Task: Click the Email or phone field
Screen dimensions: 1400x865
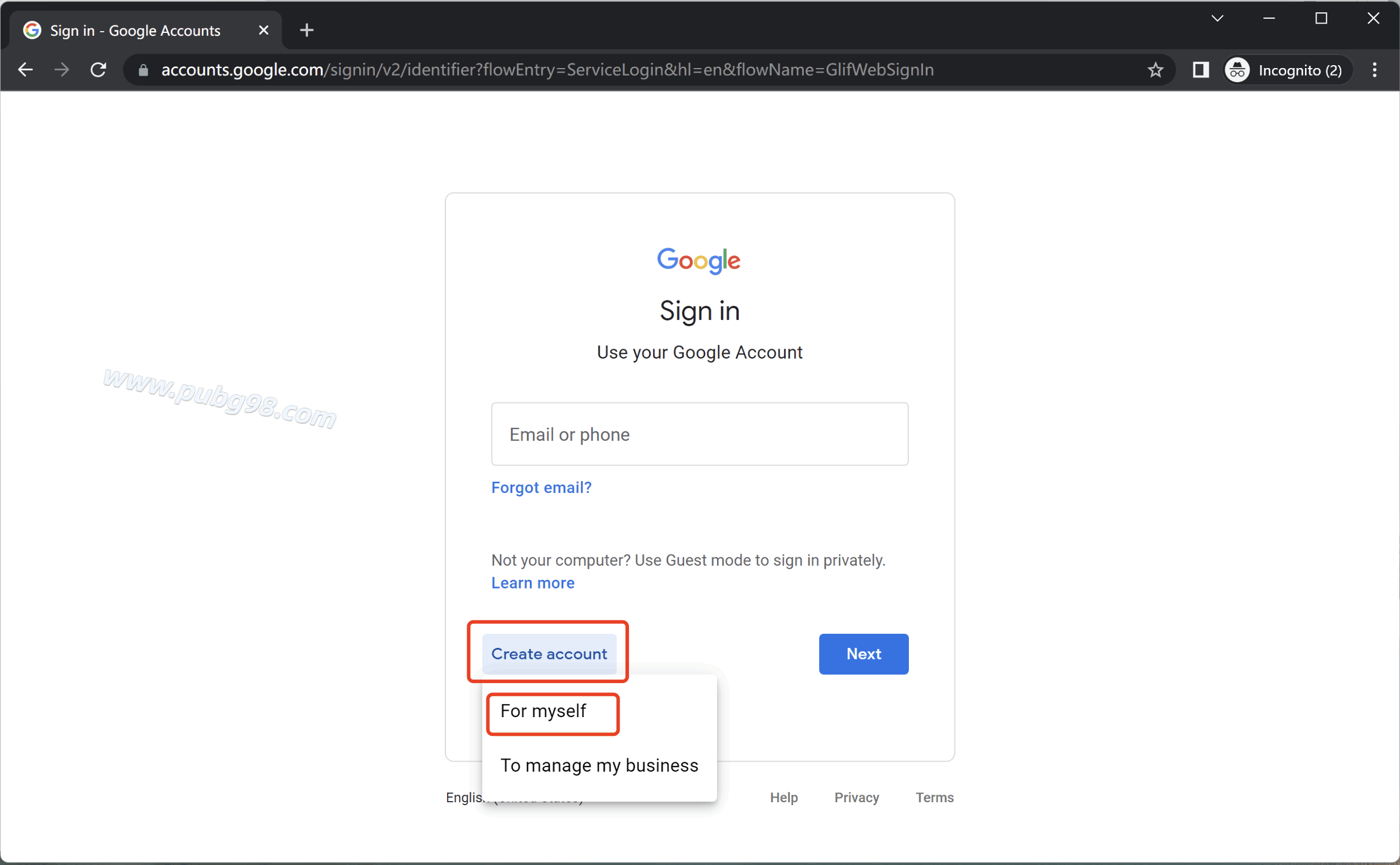Action: click(699, 434)
